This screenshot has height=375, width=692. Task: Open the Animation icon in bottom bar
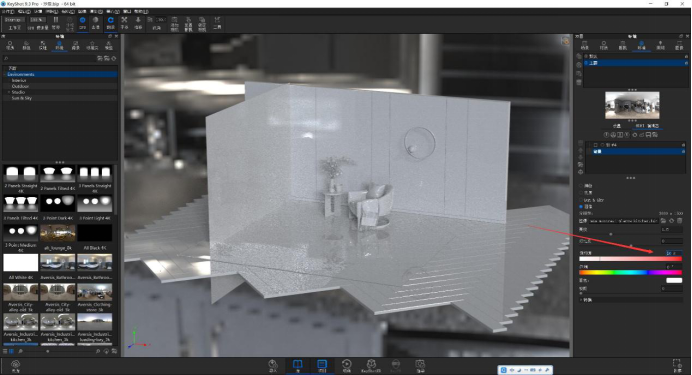pos(346,364)
